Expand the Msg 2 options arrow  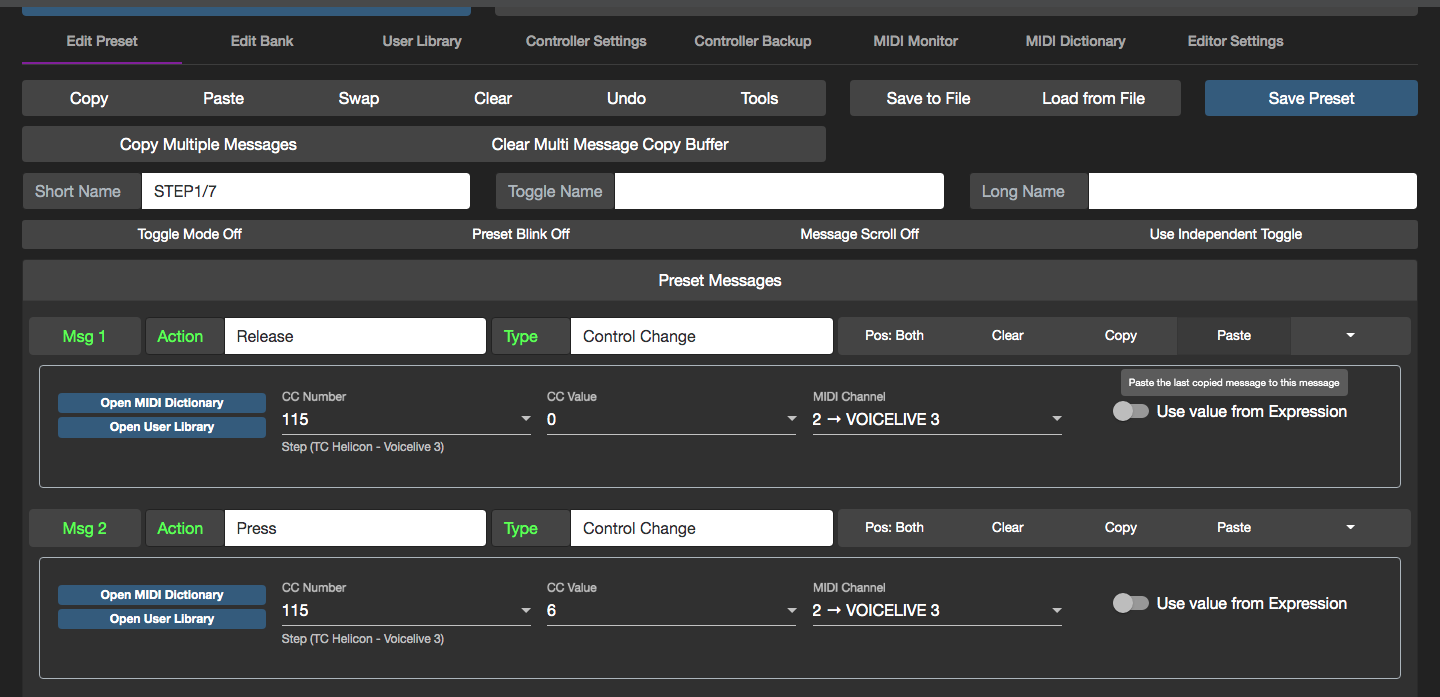coord(1350,528)
